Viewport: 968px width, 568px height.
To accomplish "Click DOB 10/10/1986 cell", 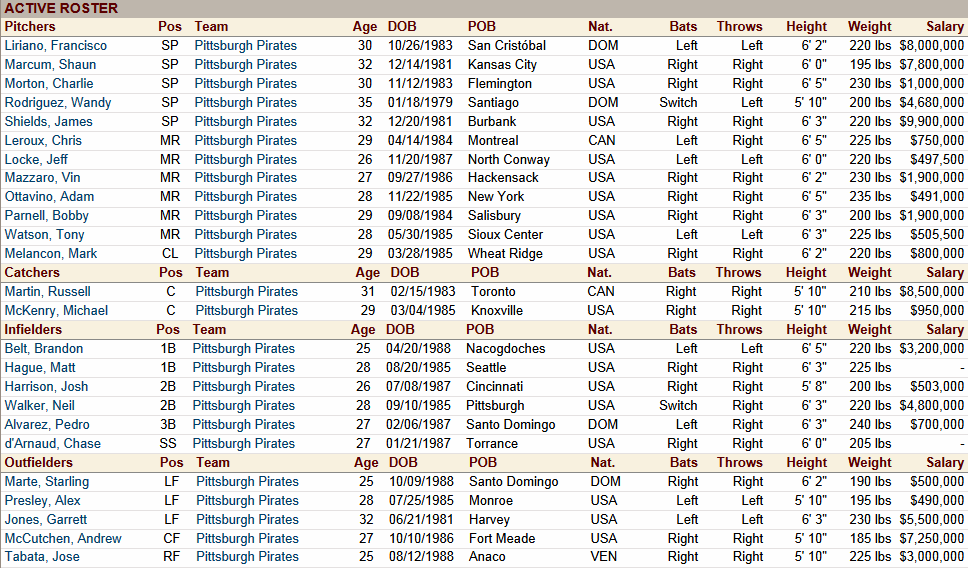I will click(421, 539).
